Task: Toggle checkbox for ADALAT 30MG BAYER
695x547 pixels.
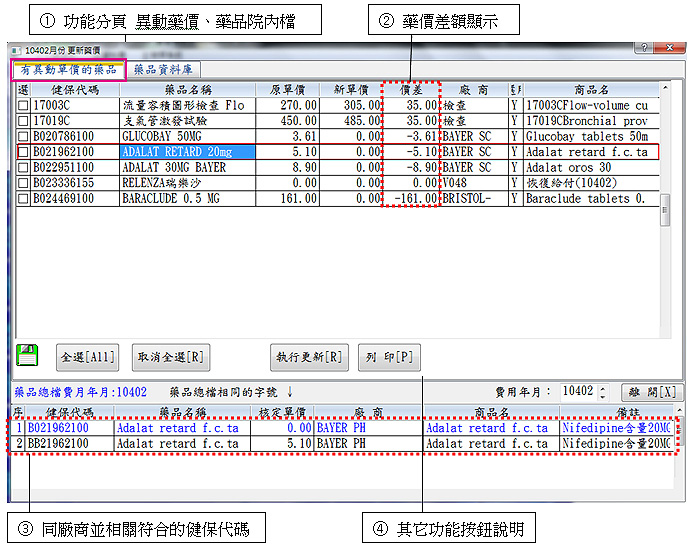Action: coord(24,168)
